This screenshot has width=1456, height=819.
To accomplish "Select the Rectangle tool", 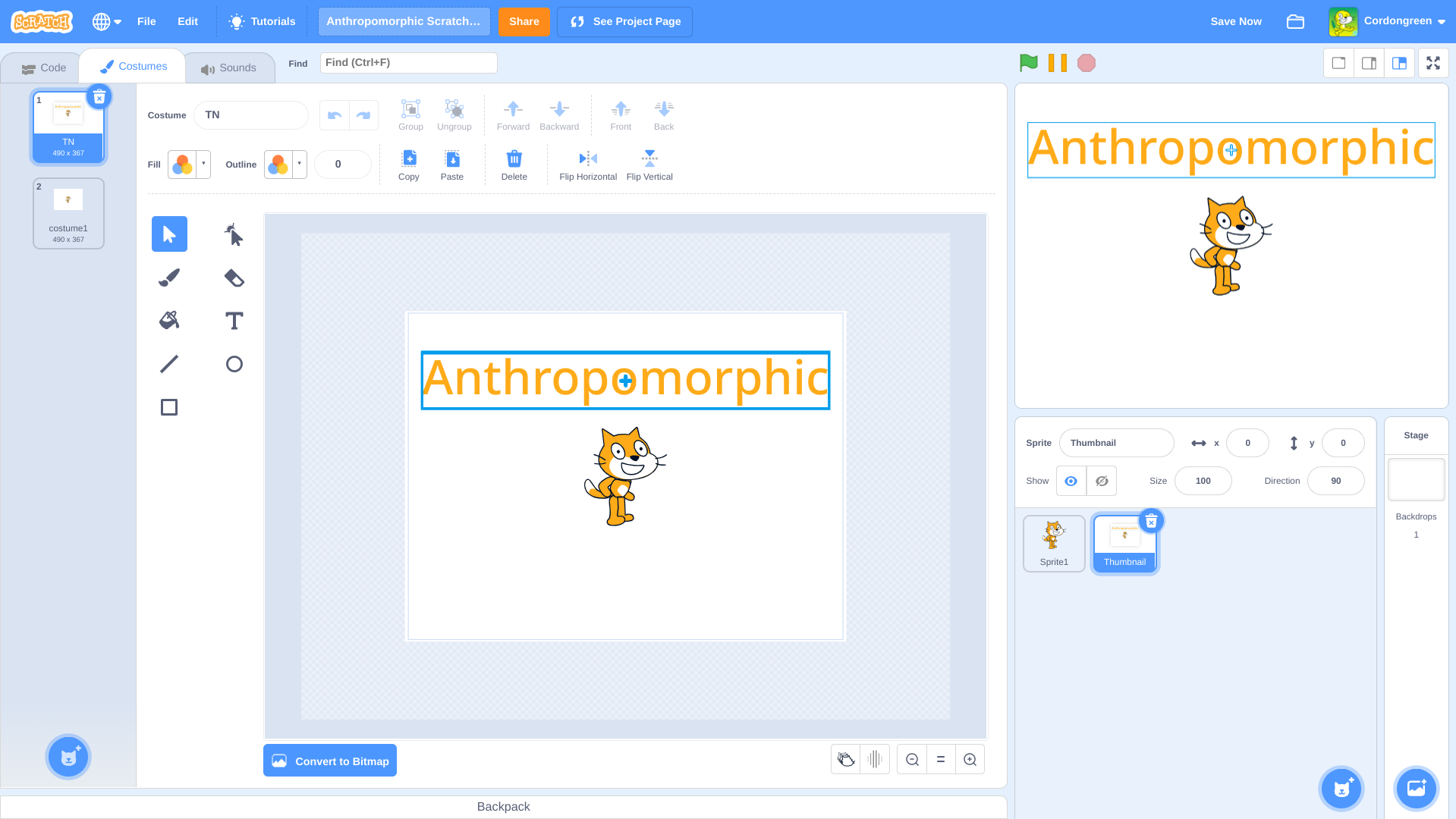I will [x=168, y=406].
